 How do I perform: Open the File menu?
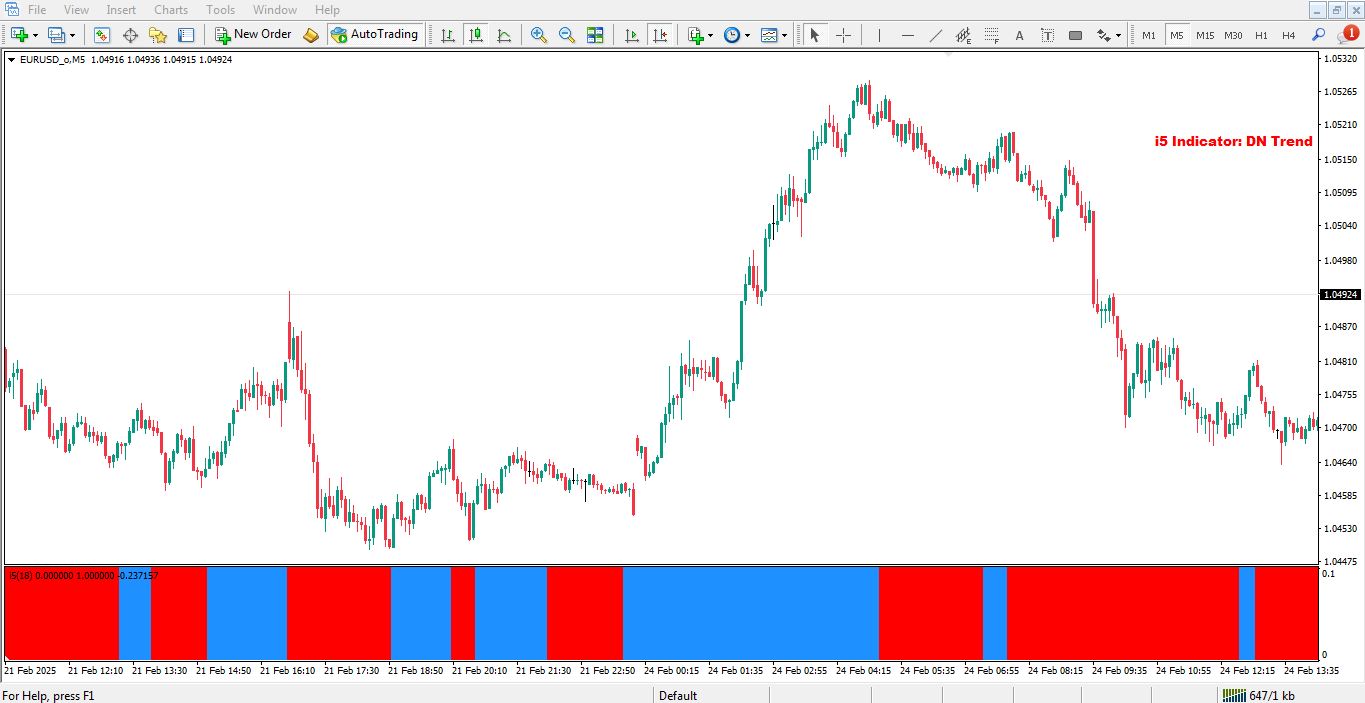(37, 9)
